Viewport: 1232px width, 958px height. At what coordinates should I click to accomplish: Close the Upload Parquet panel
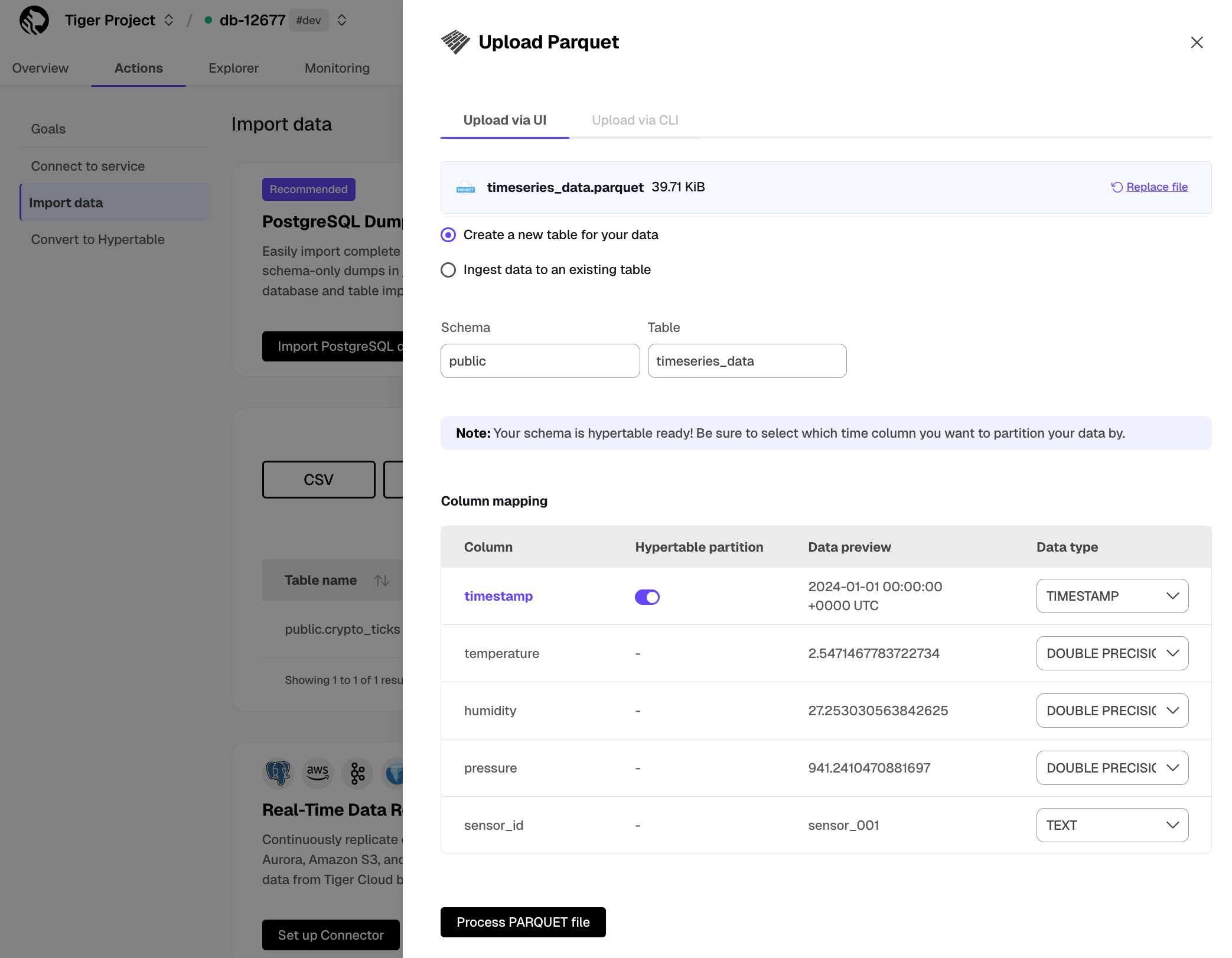click(x=1197, y=43)
